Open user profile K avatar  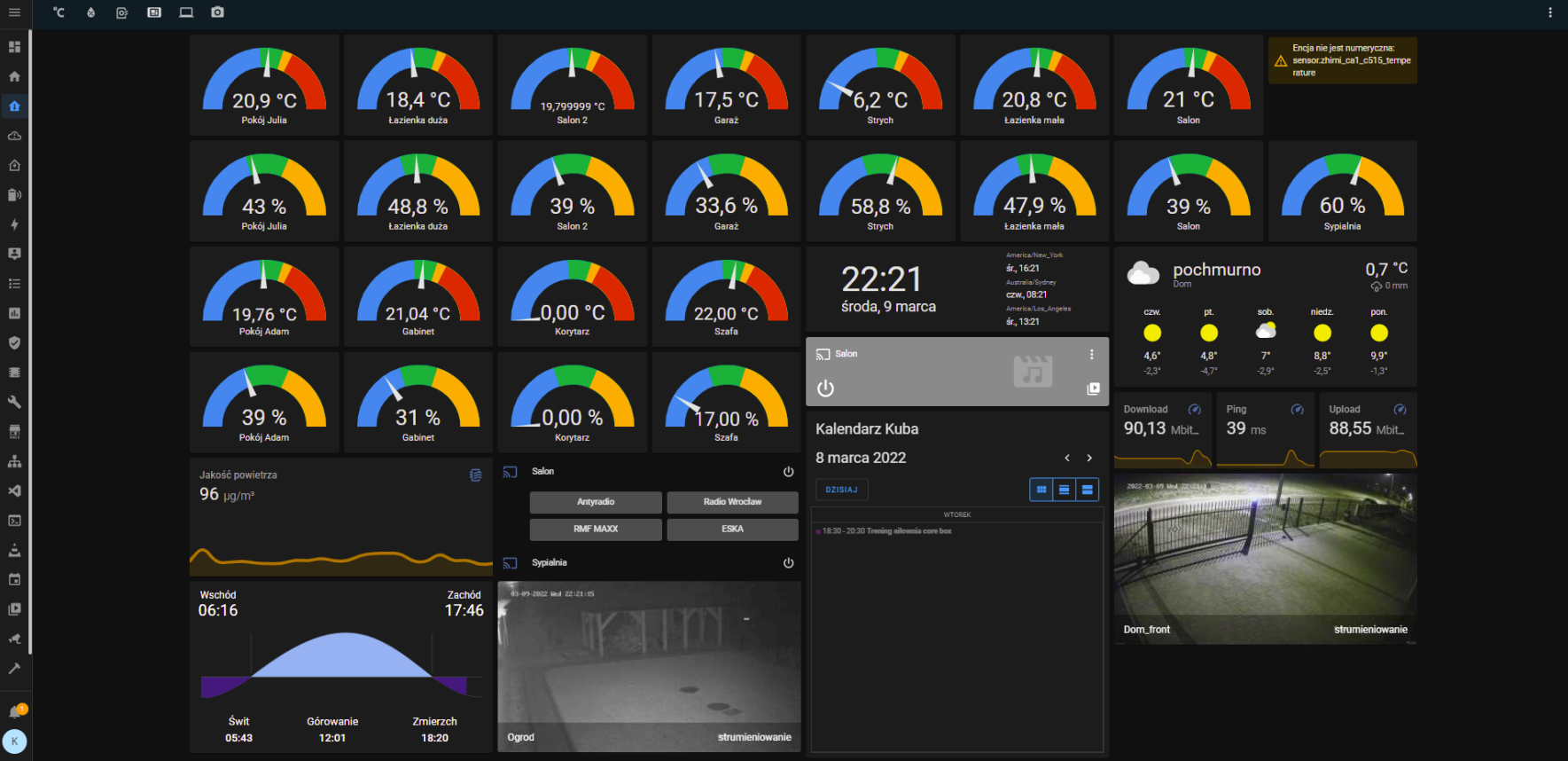[15, 741]
